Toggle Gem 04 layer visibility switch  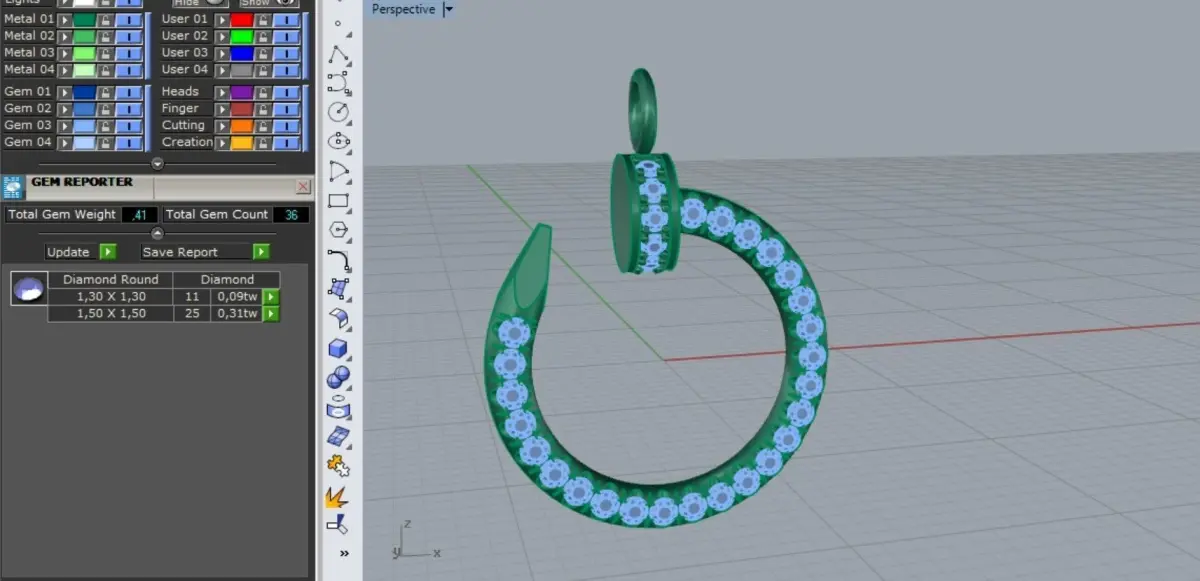point(128,143)
